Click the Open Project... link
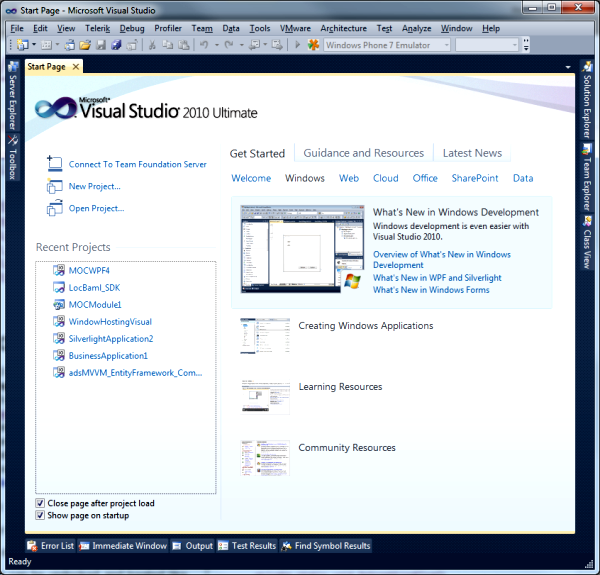 (96, 208)
